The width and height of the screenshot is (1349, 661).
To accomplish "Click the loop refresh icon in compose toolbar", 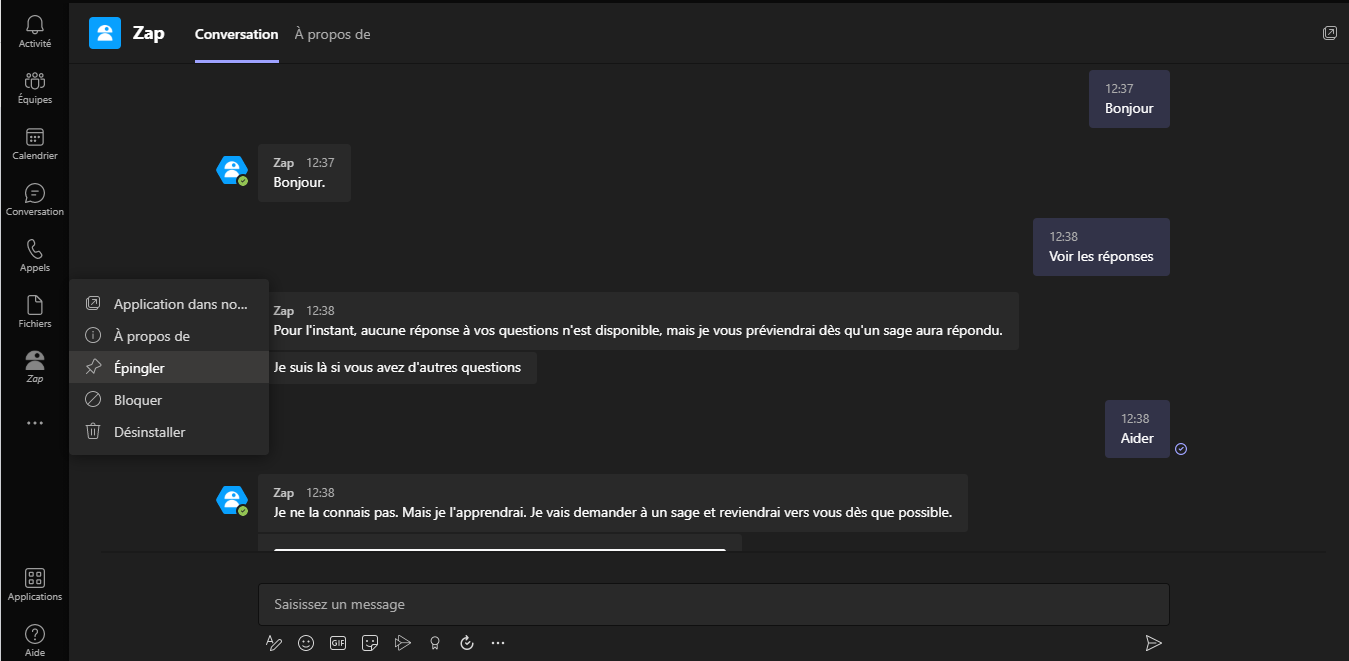I will 466,643.
